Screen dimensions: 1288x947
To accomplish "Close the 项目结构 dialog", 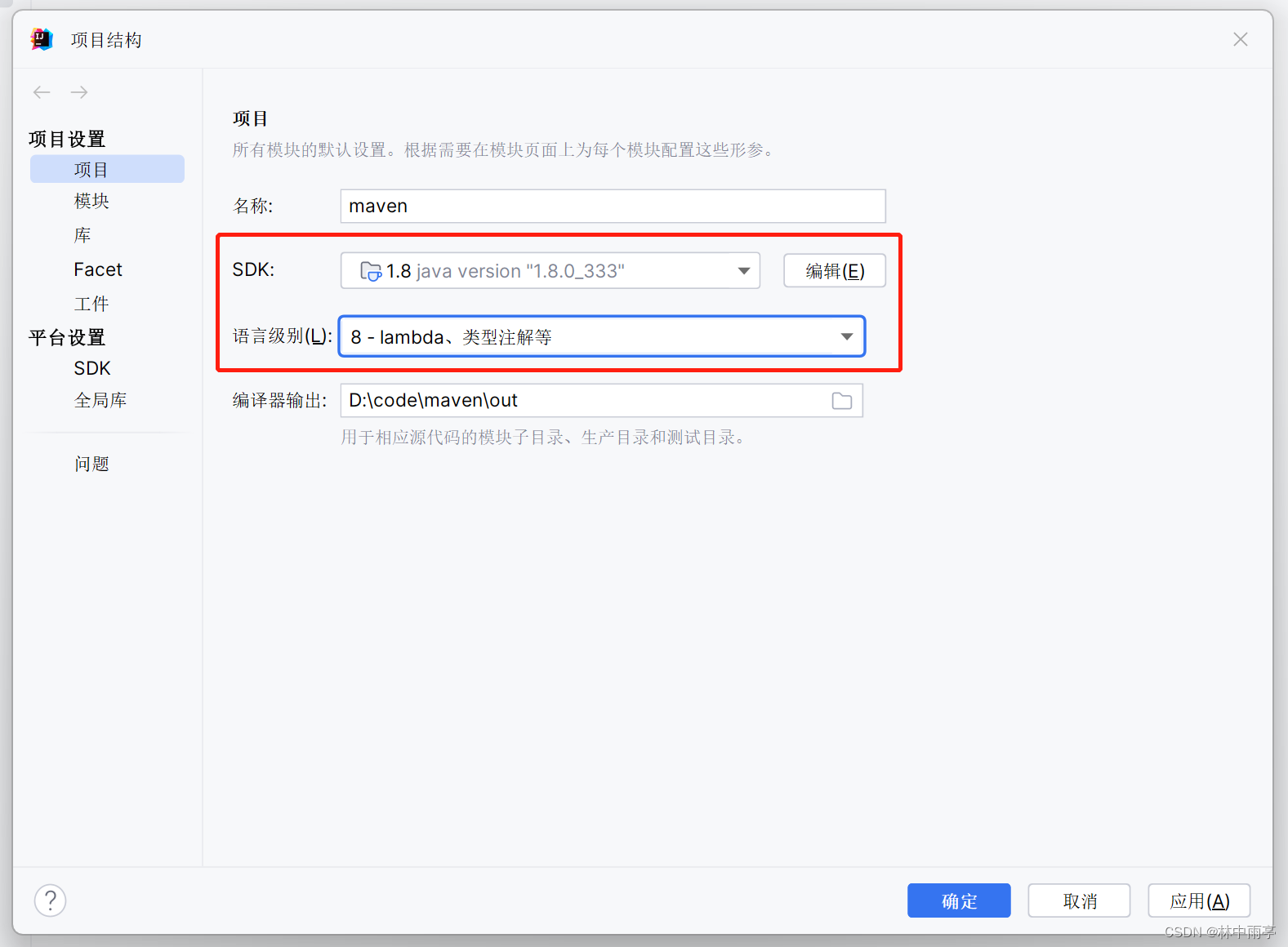I will click(1240, 39).
